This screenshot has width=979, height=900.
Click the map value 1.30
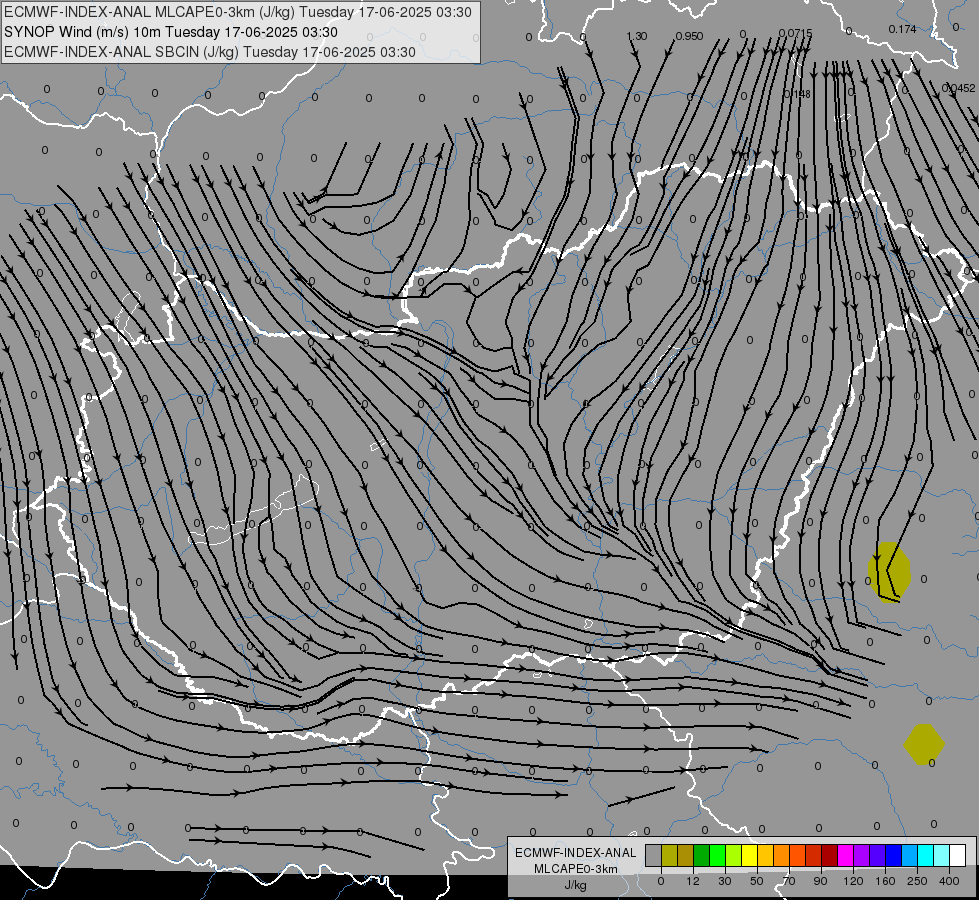(x=637, y=36)
